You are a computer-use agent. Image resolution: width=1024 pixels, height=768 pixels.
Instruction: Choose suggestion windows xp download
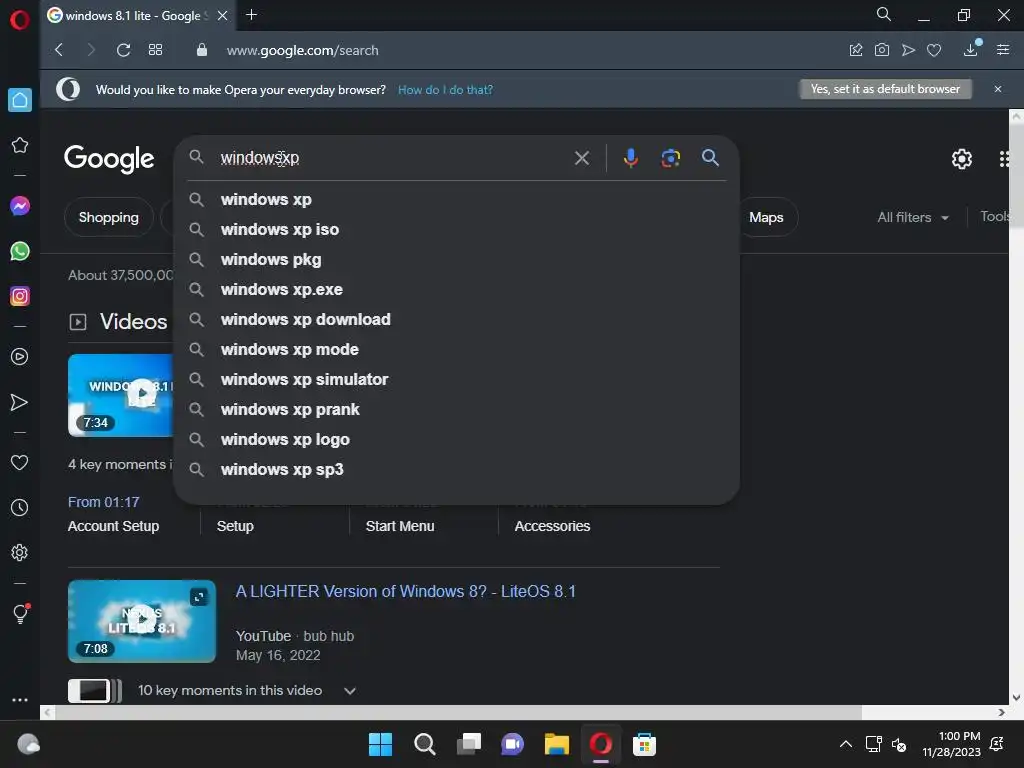click(x=456, y=320)
